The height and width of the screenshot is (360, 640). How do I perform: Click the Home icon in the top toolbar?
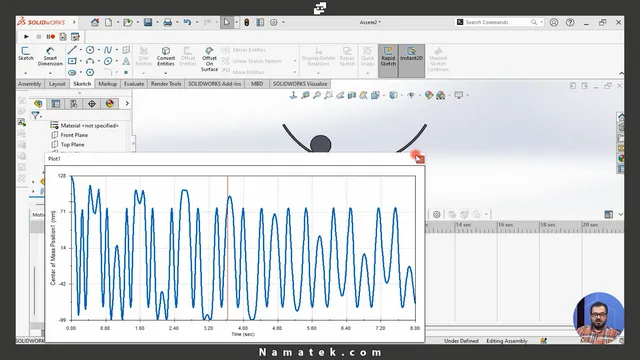tap(95, 22)
